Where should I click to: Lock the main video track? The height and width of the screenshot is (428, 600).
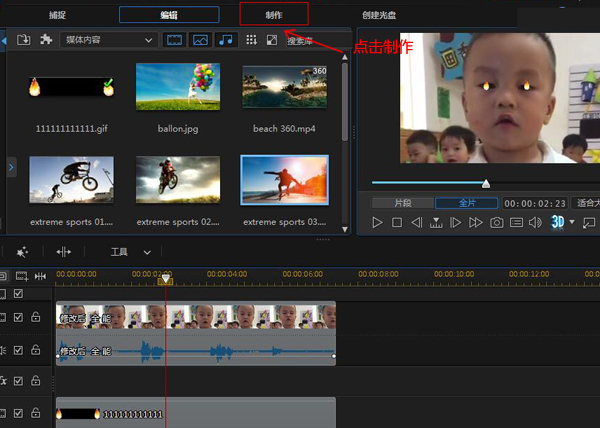[x=36, y=317]
